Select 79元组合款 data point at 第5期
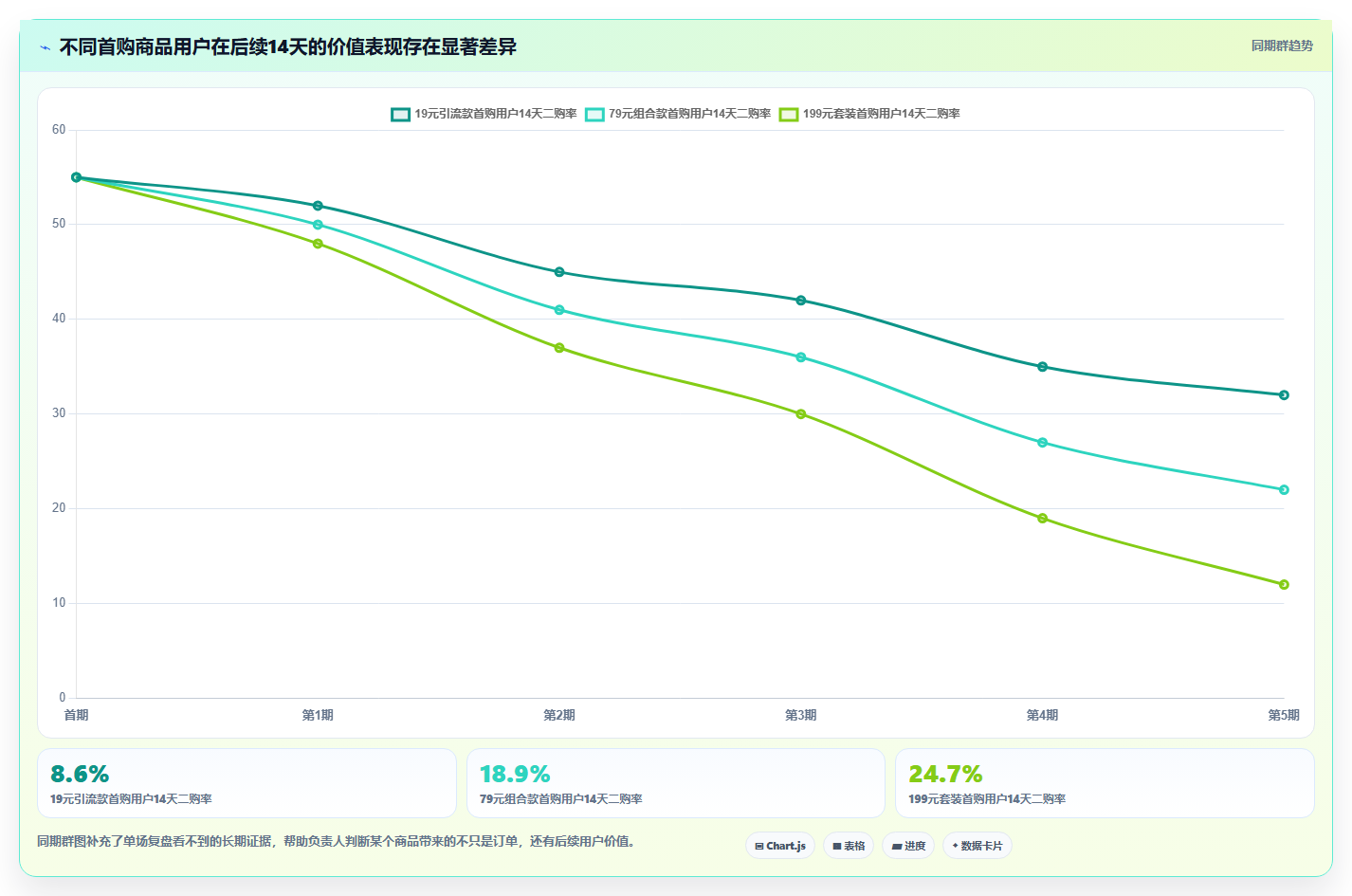This screenshot has height=896, width=1352. coord(1284,490)
